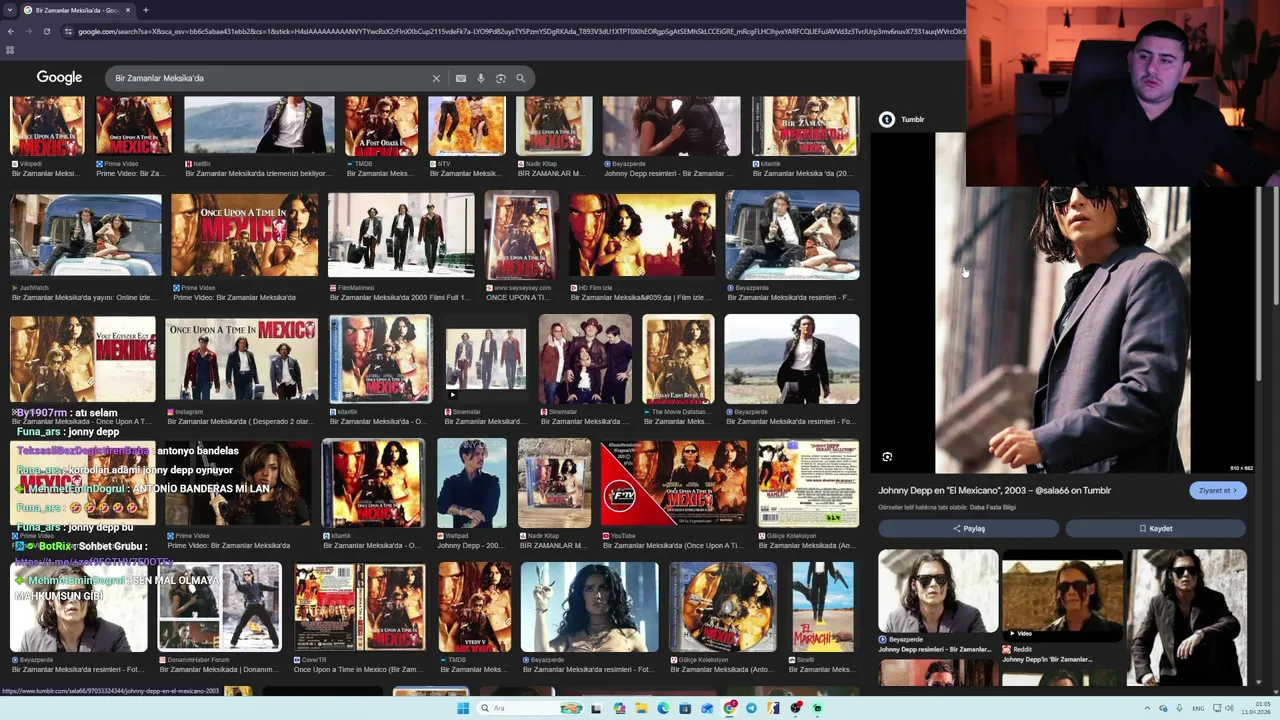This screenshot has height=720, width=1280.
Task: Open the Instagram Once Upon A Time result
Action: point(241,358)
